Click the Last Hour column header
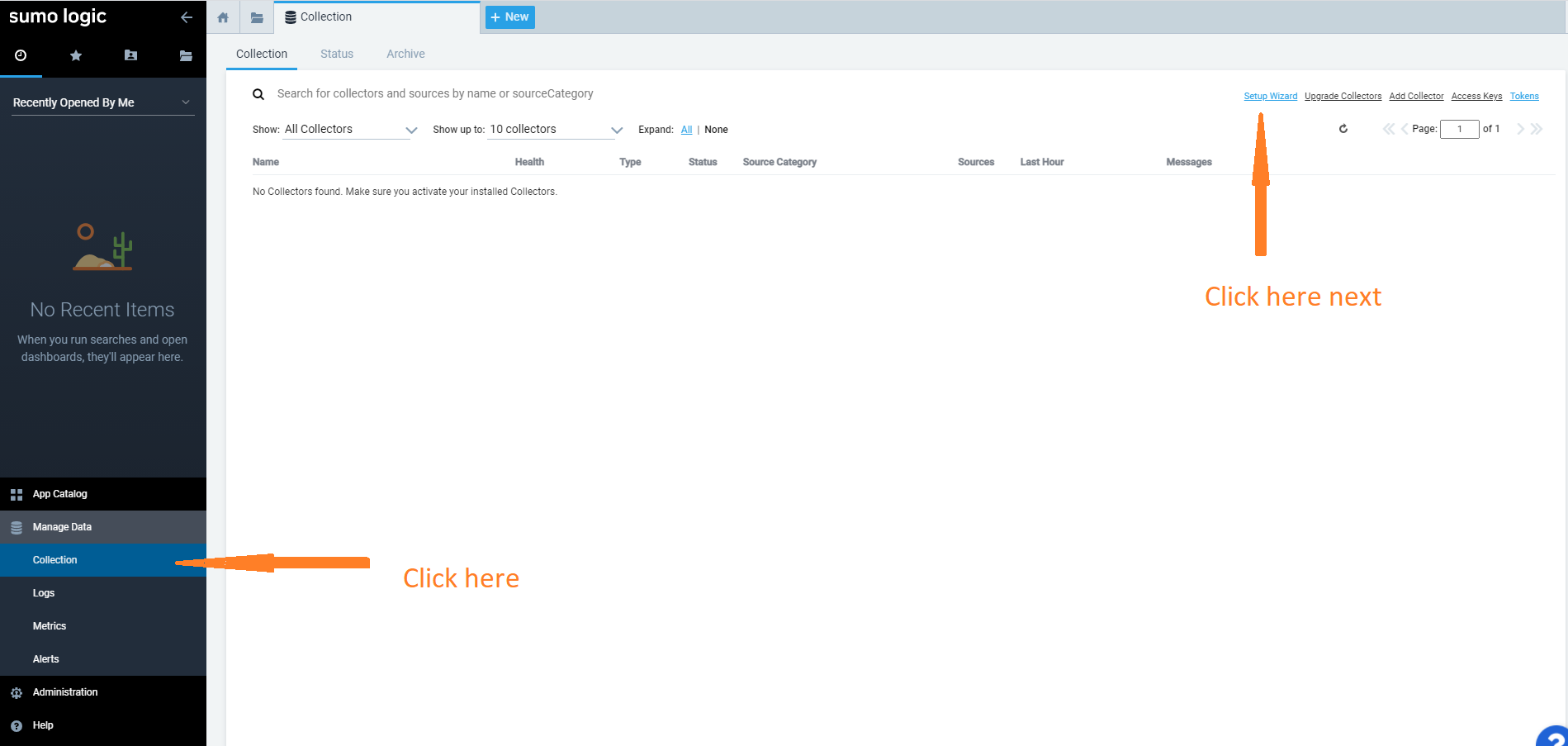 click(x=1042, y=162)
